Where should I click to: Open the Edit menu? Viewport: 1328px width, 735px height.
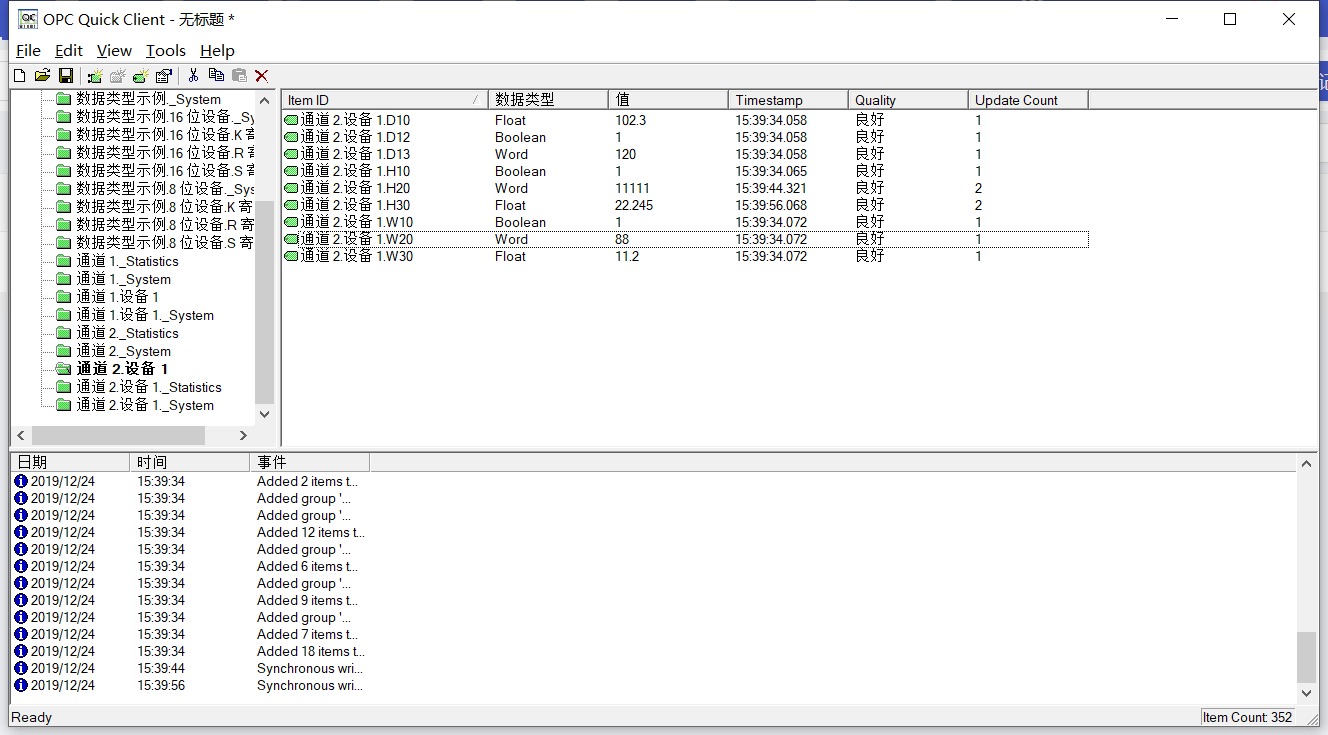coord(69,51)
